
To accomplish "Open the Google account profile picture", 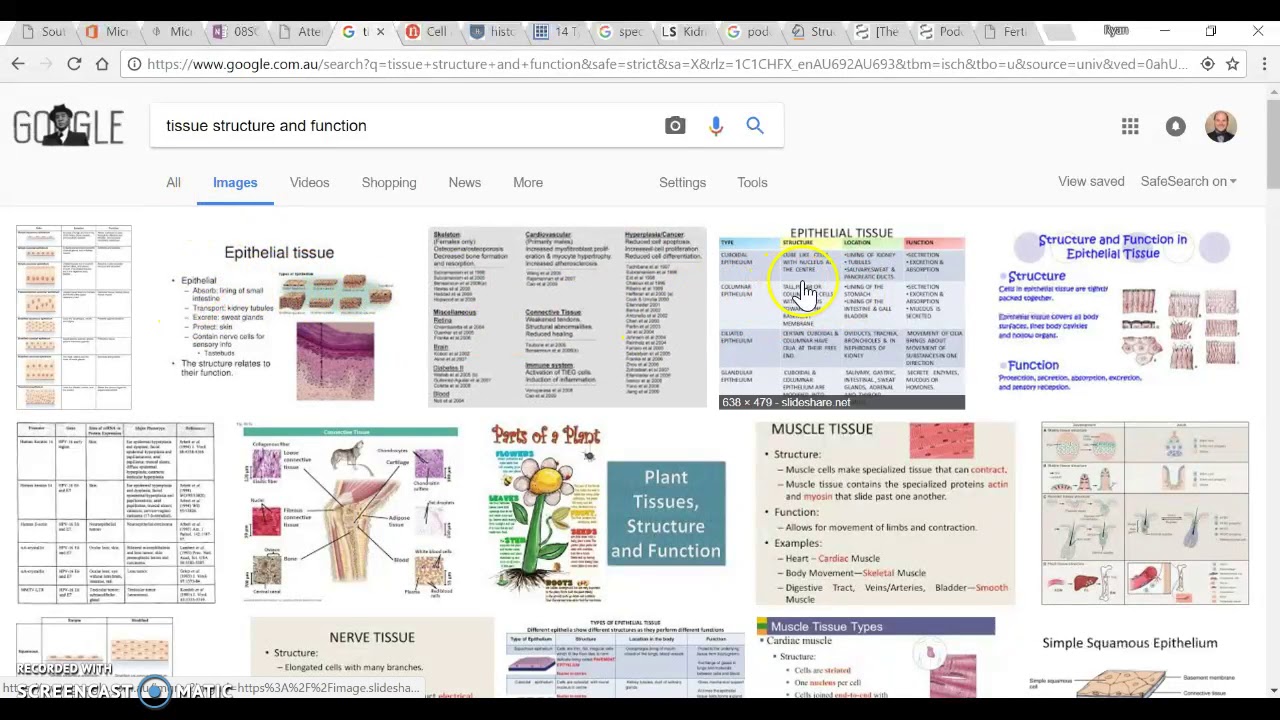I will point(1221,126).
